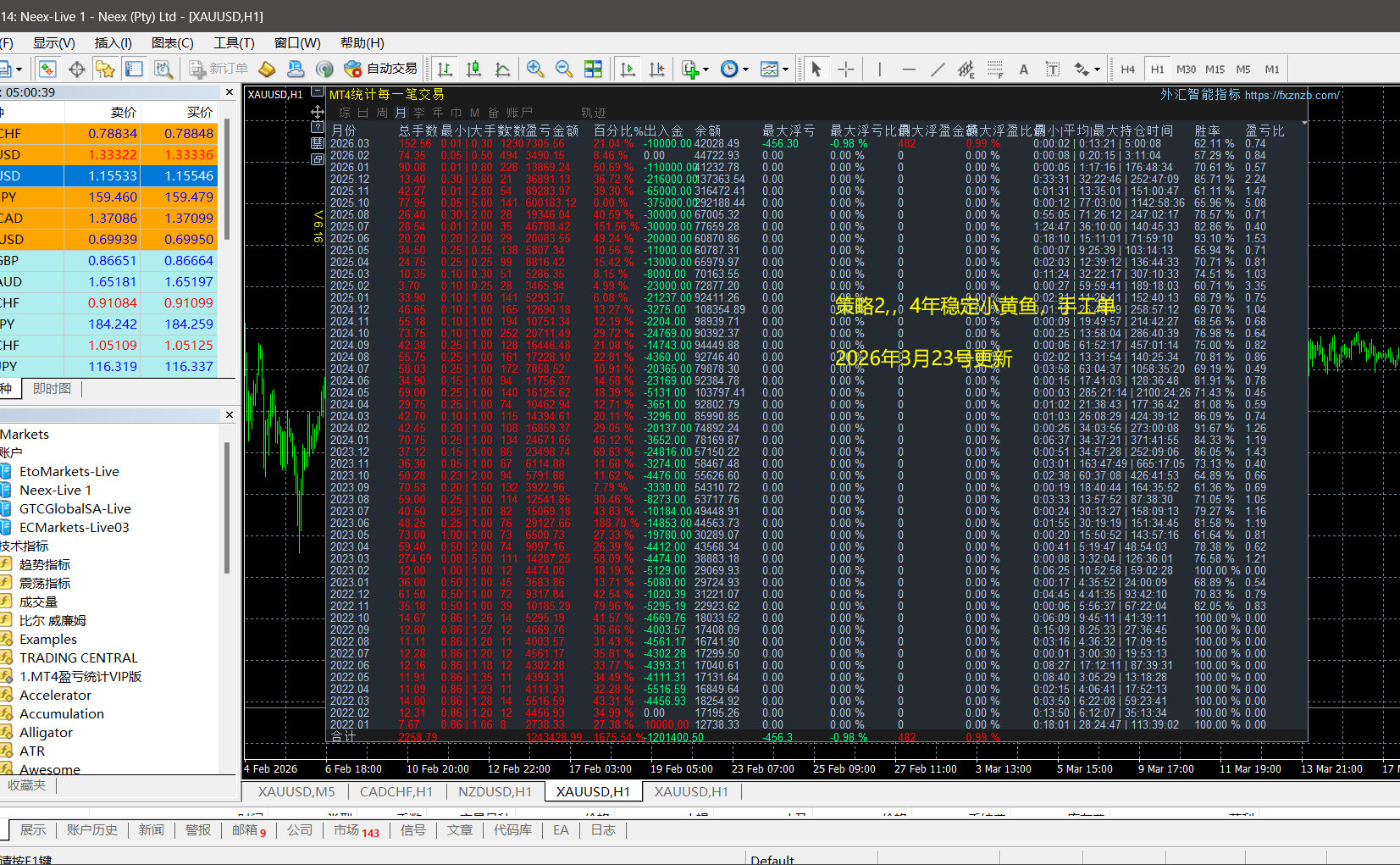The width and height of the screenshot is (1400, 865).
Task: Open the Tile Windows grid icon
Action: [593, 69]
